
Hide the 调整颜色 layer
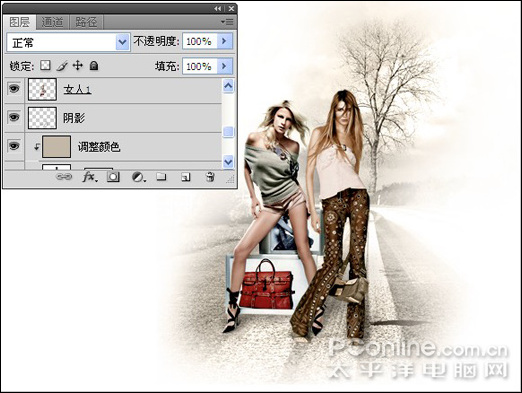tap(14, 146)
